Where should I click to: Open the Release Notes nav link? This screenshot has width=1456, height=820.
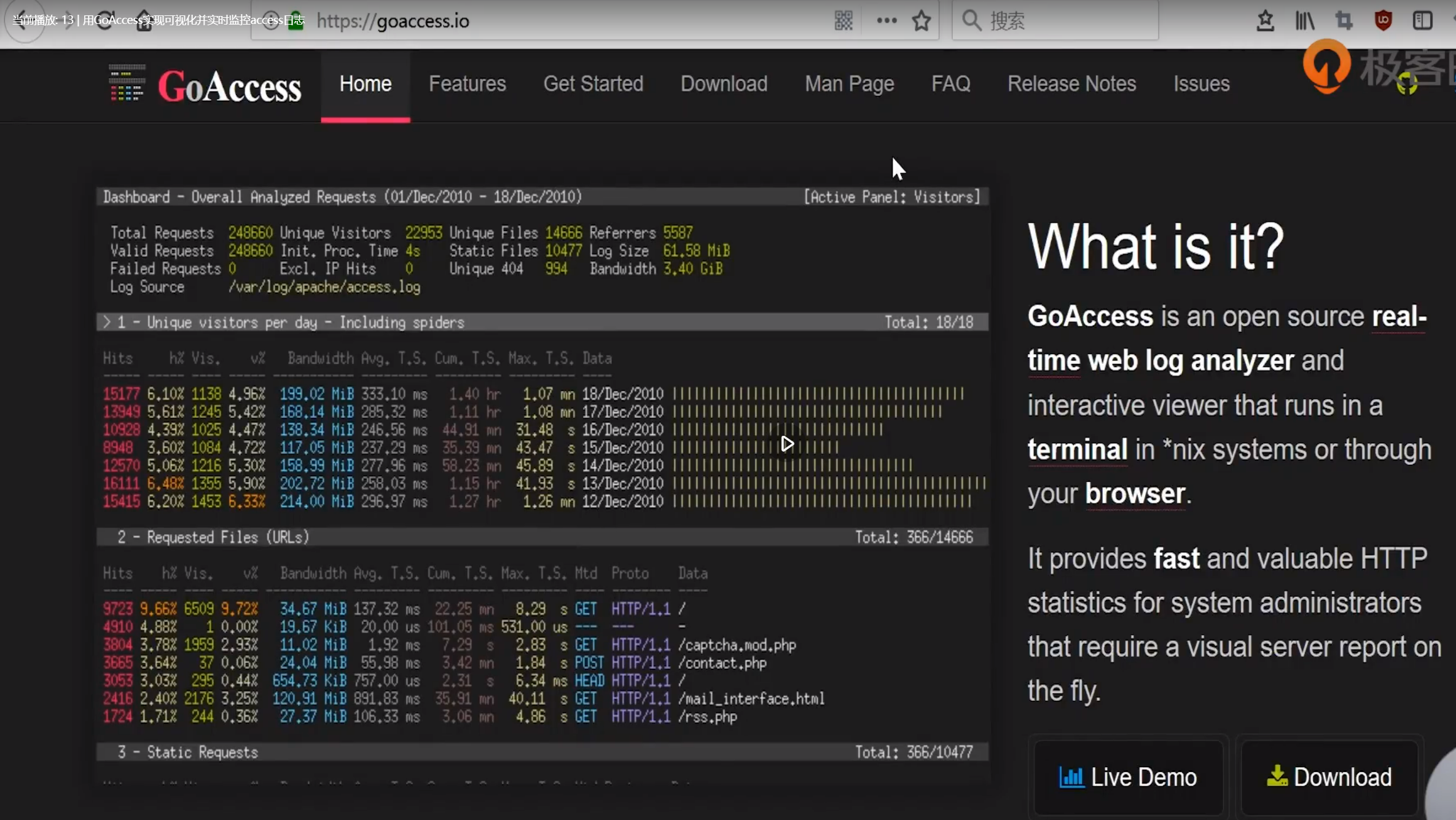[x=1072, y=84]
